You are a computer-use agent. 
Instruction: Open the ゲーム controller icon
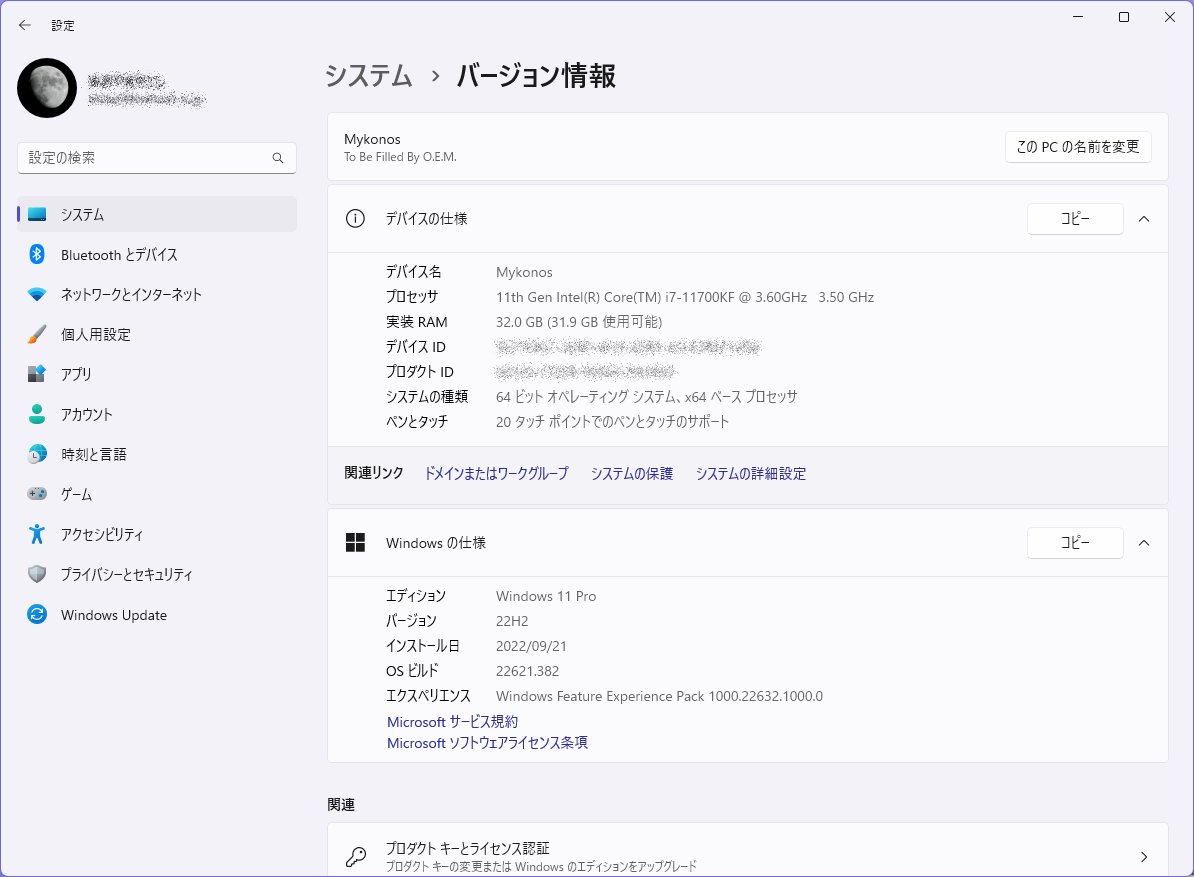pos(37,494)
